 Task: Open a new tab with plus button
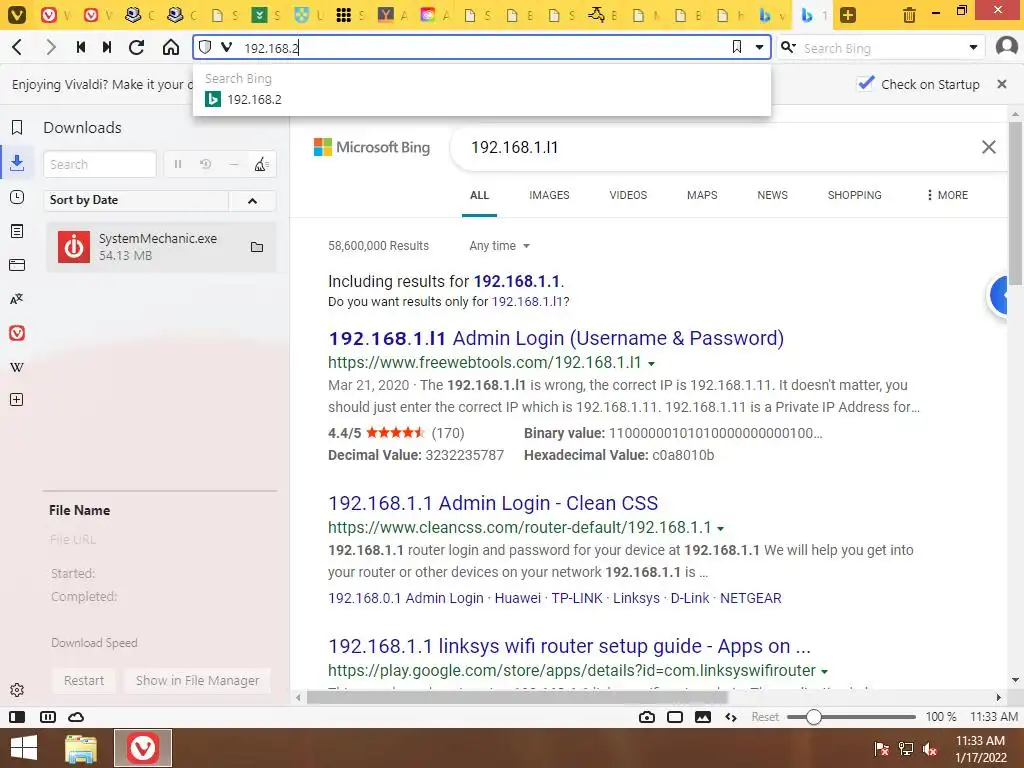click(x=848, y=14)
